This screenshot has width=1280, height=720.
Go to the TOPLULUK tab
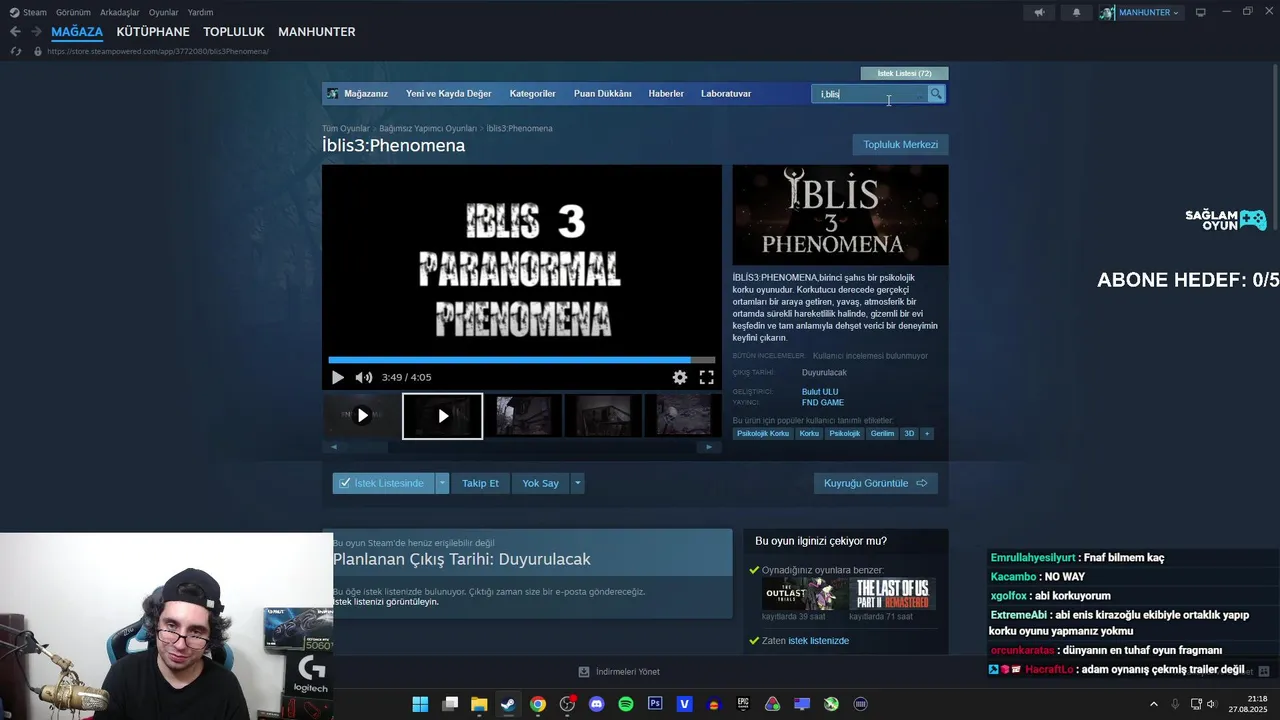(x=234, y=32)
